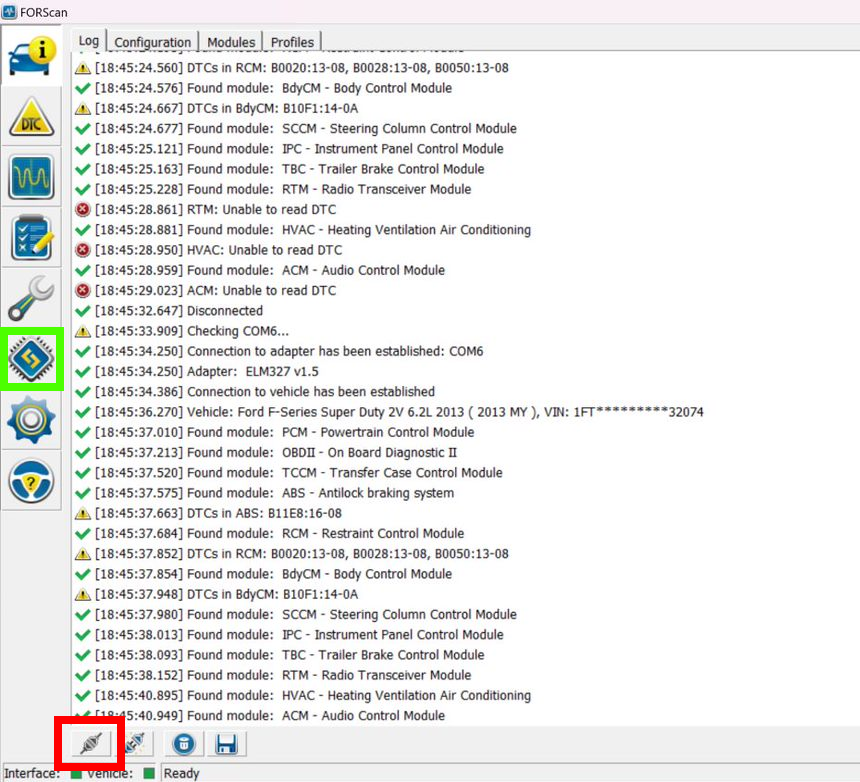Switch to the Configuration tab
This screenshot has width=860, height=782.
coord(152,42)
